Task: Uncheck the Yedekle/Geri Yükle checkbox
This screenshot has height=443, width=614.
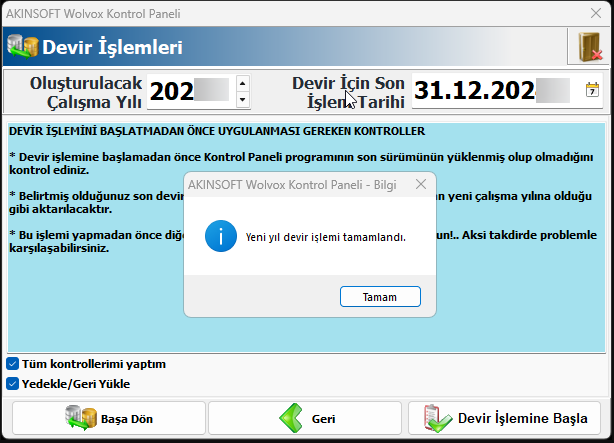Action: [13, 383]
